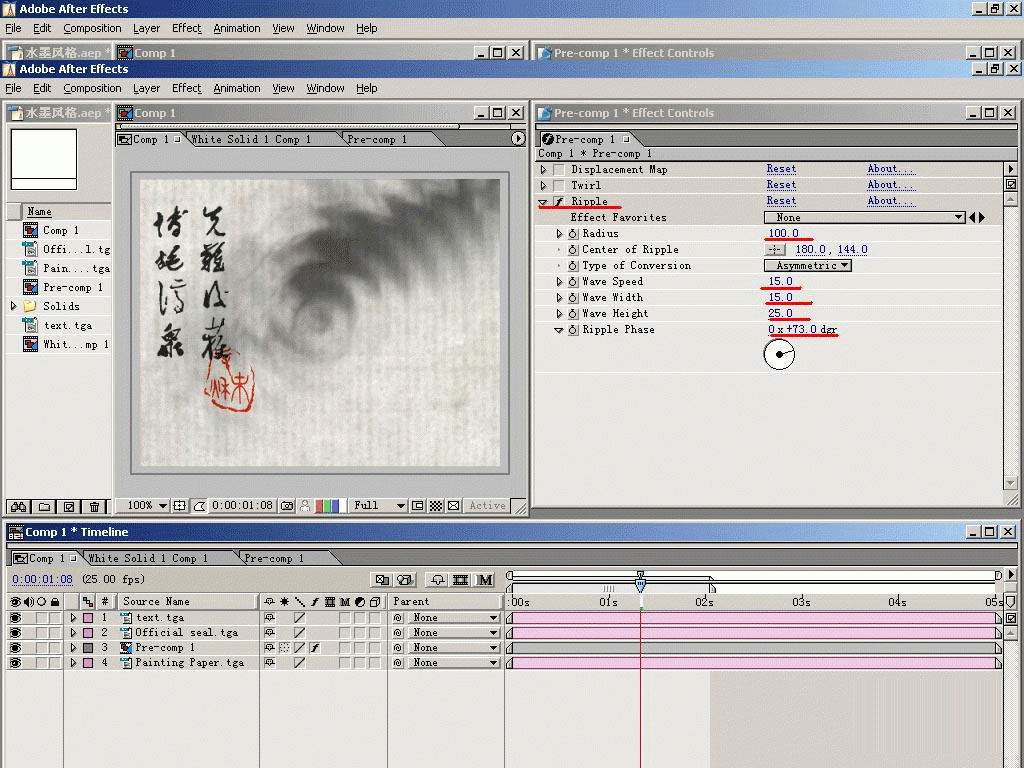The image size is (1024, 768).
Task: Select the Pre-comp 1 tab in Comp window
Action: pyautogui.click(x=377, y=139)
